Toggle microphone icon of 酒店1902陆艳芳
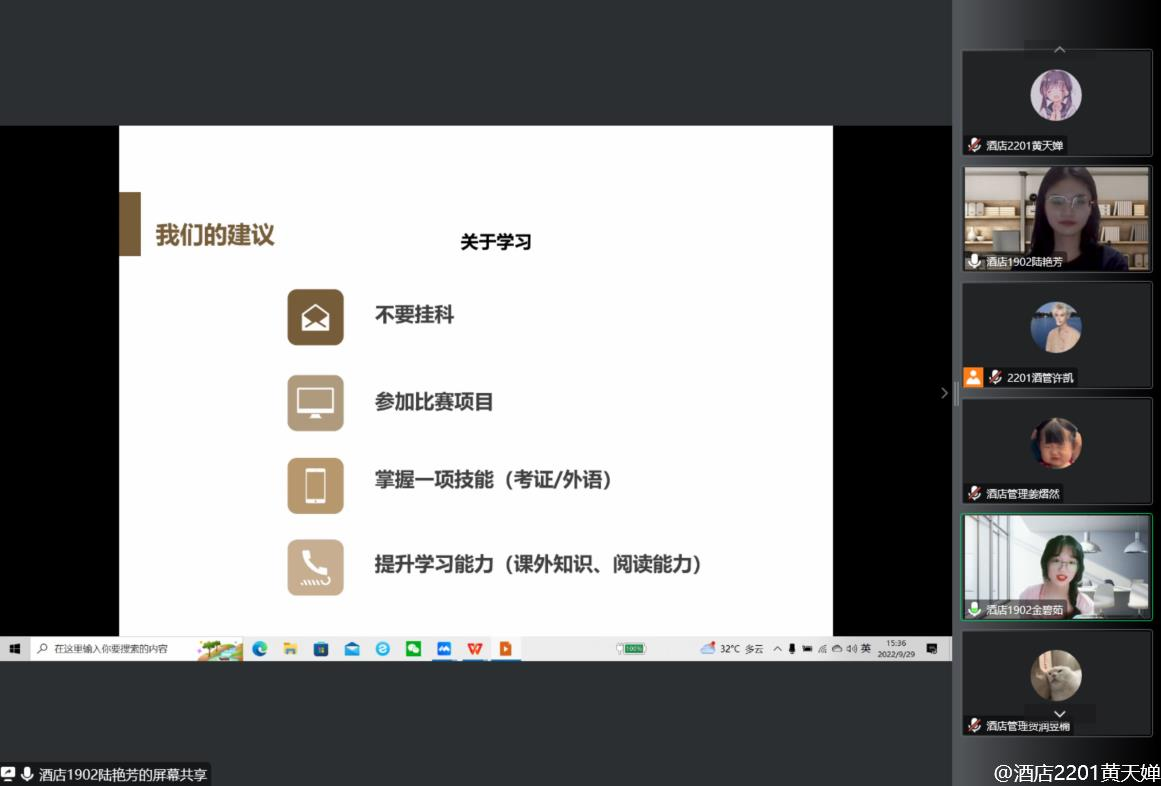 pyautogui.click(x=974, y=261)
